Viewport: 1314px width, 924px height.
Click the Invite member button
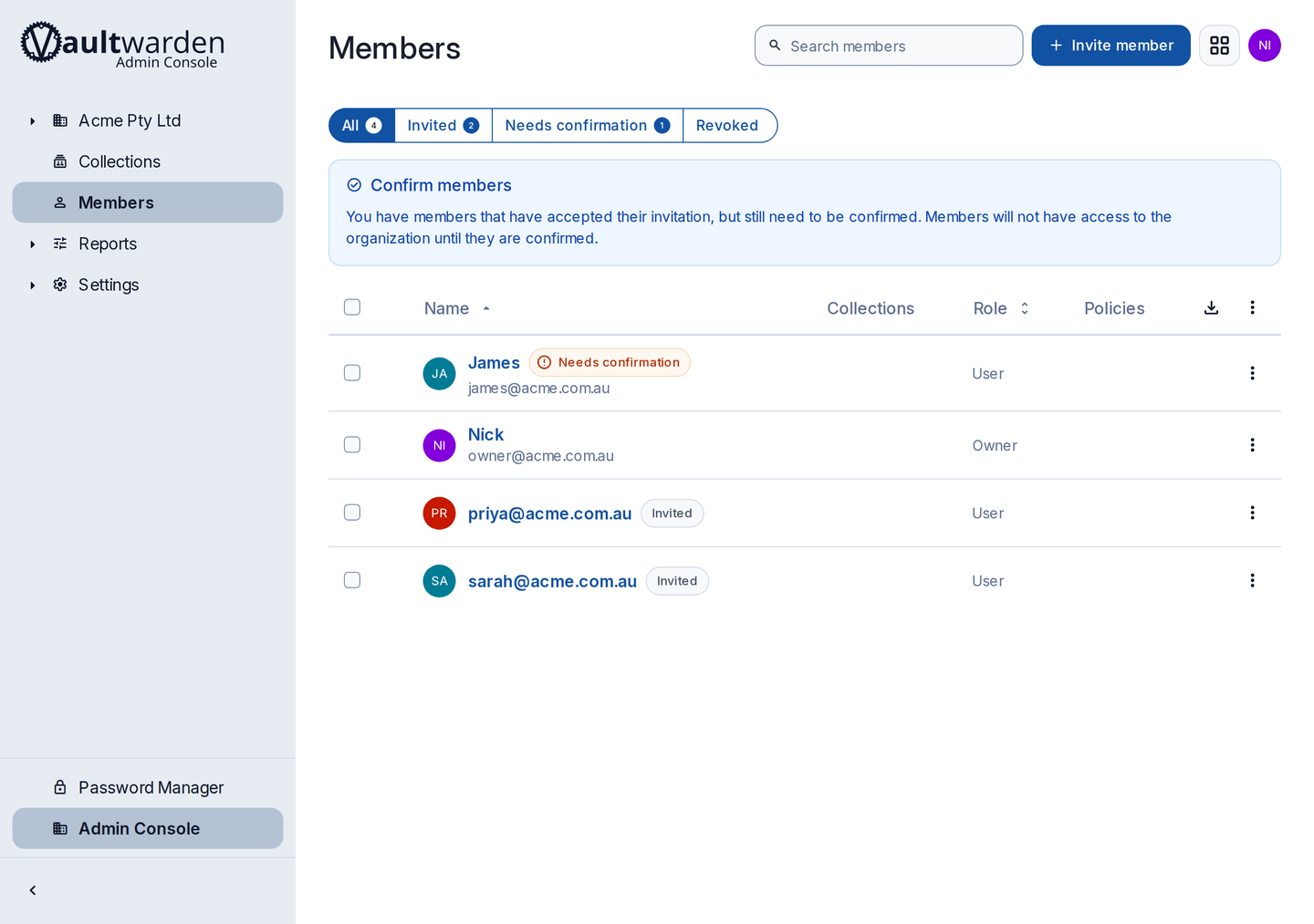(1111, 46)
